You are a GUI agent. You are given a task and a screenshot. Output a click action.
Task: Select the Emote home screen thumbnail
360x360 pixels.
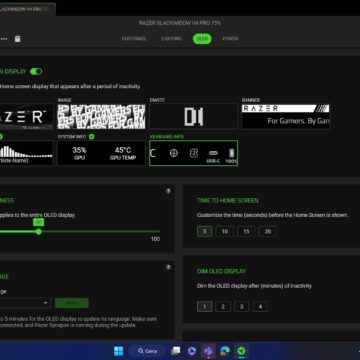(x=193, y=116)
